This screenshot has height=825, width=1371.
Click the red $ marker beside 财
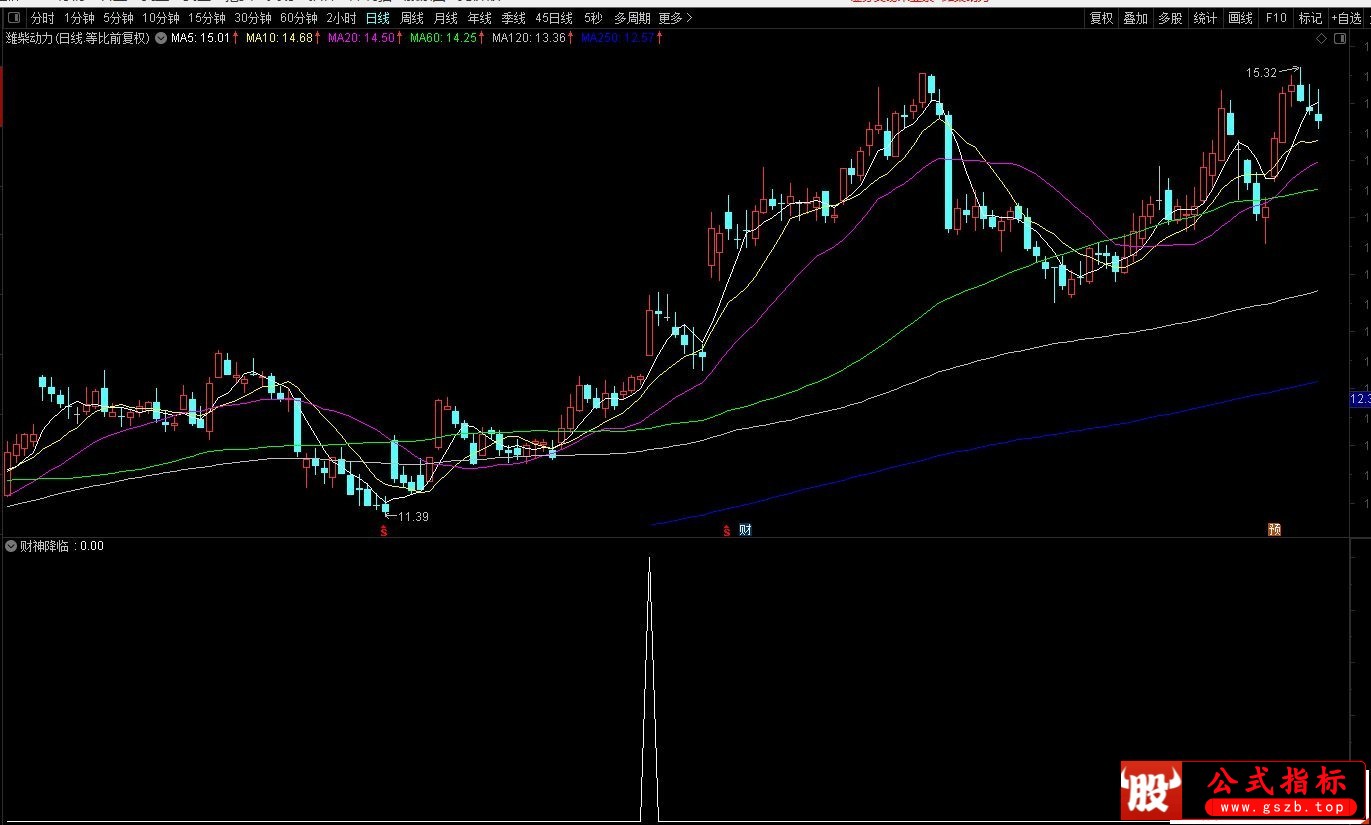click(x=726, y=530)
